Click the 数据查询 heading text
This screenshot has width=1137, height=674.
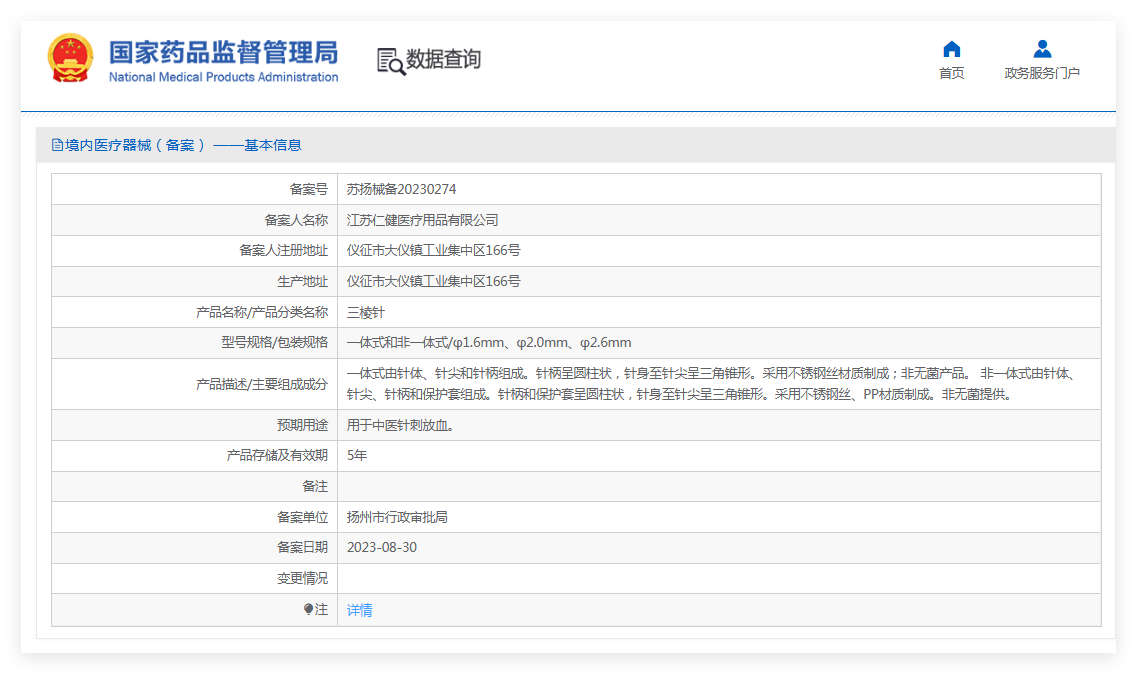443,59
